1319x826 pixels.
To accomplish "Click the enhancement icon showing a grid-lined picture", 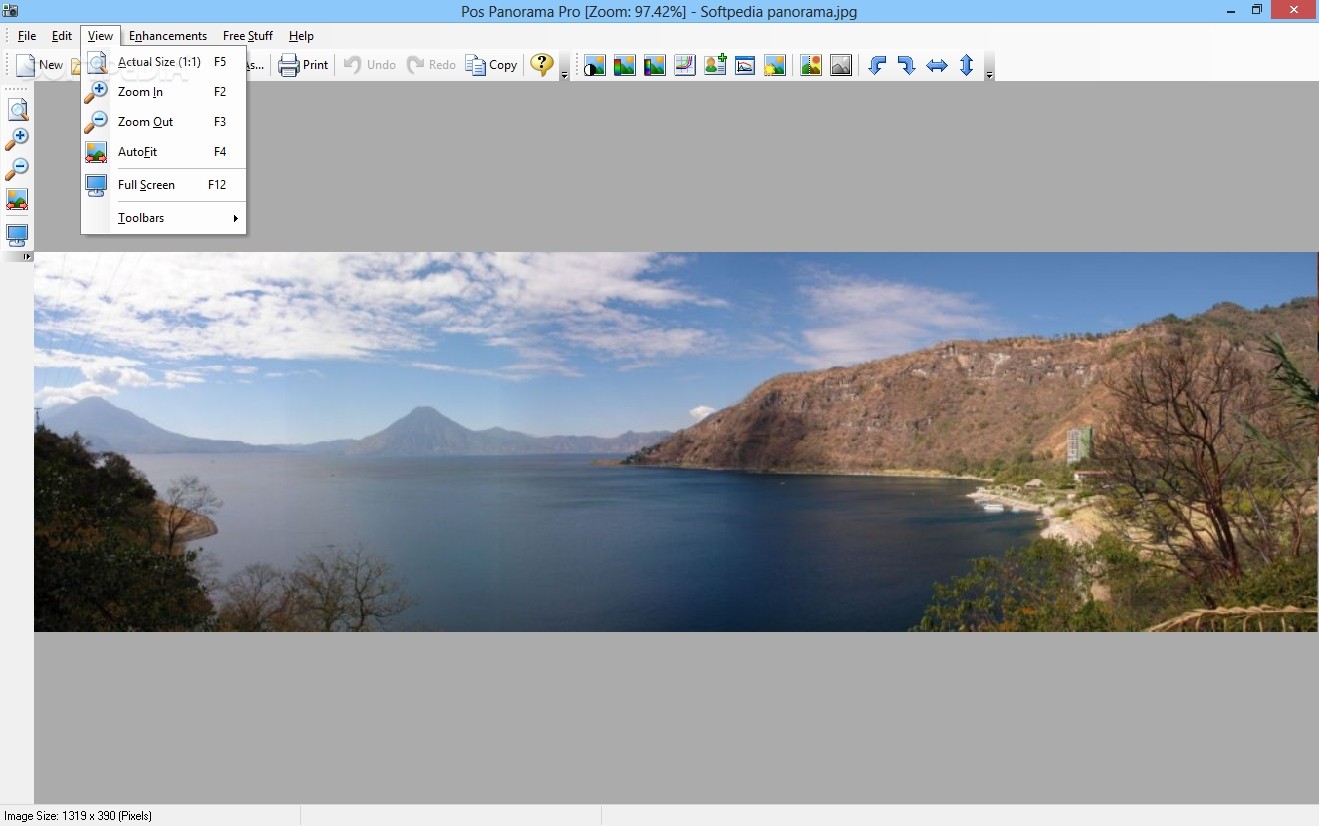I will click(x=685, y=65).
